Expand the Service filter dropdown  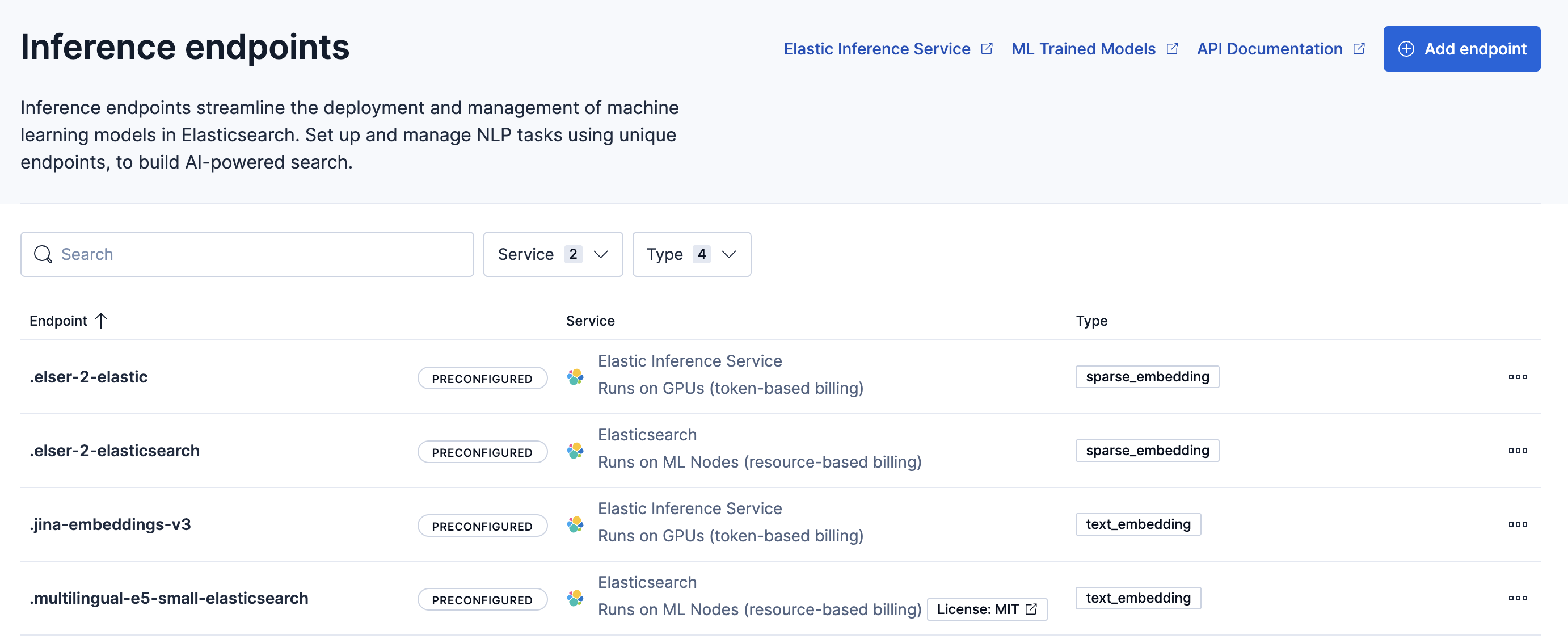553,254
